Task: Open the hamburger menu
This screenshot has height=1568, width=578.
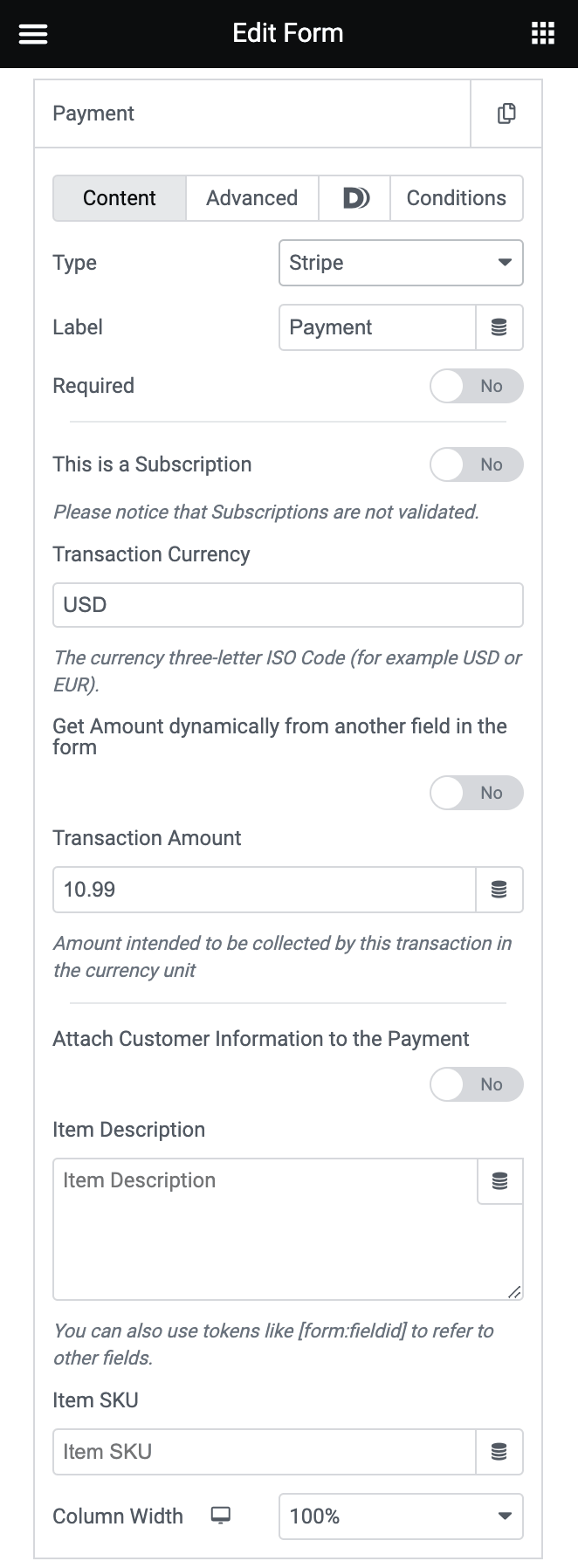Action: tap(33, 34)
